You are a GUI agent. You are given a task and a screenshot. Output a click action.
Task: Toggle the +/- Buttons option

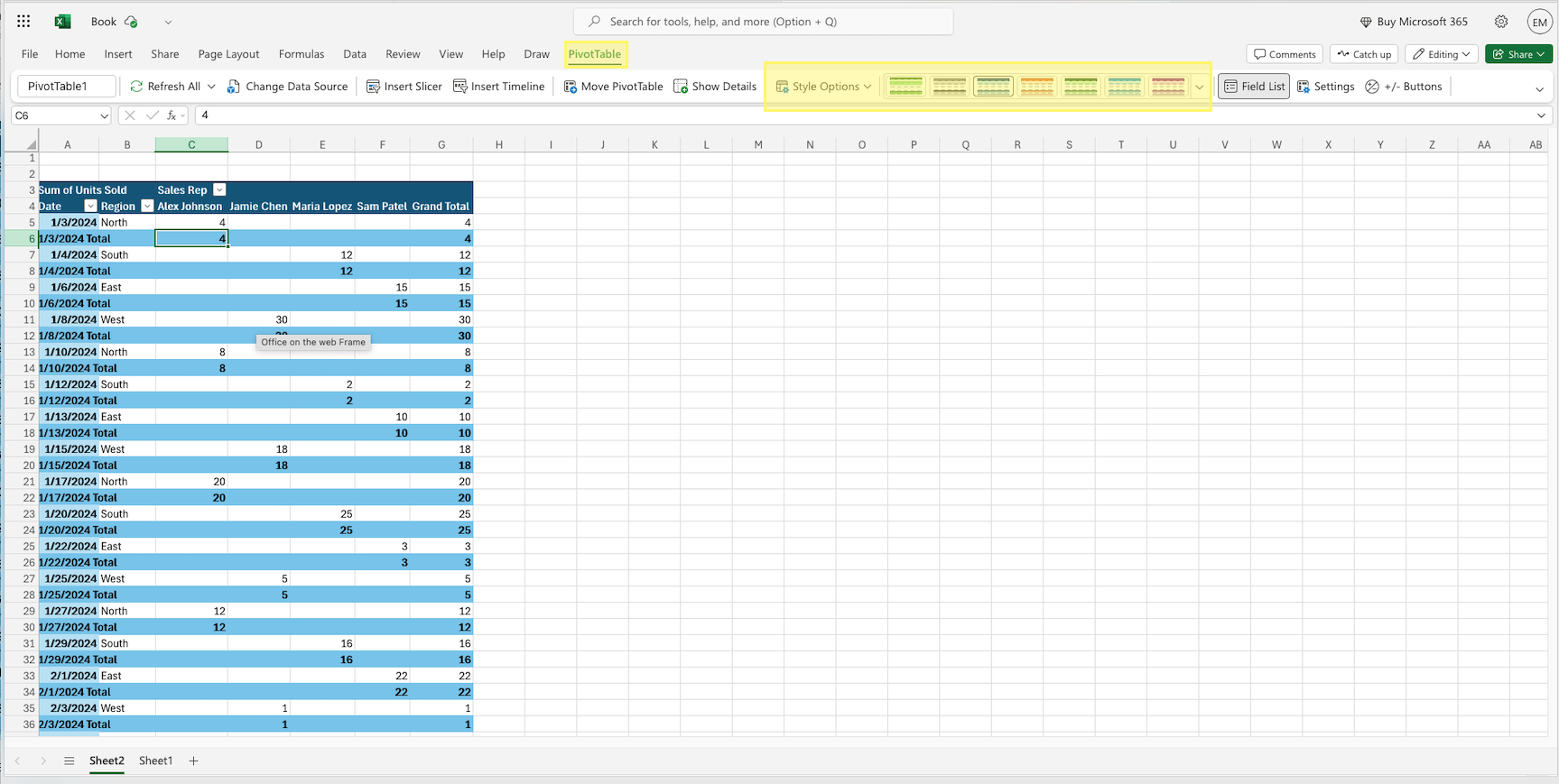click(1404, 87)
